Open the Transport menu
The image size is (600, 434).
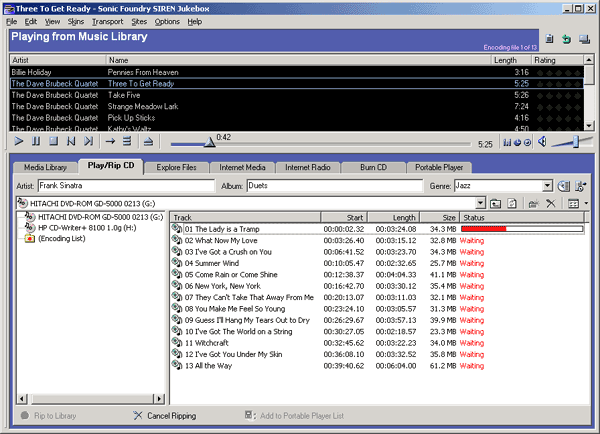108,22
